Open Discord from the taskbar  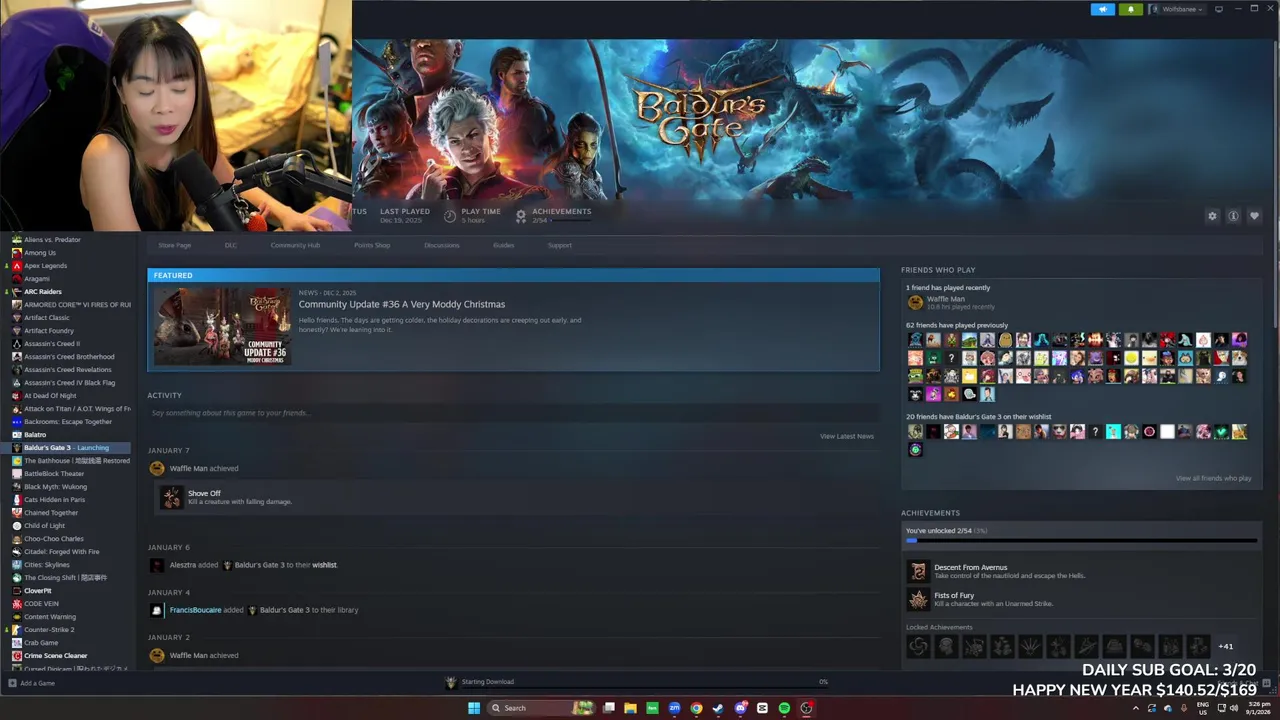click(x=740, y=708)
